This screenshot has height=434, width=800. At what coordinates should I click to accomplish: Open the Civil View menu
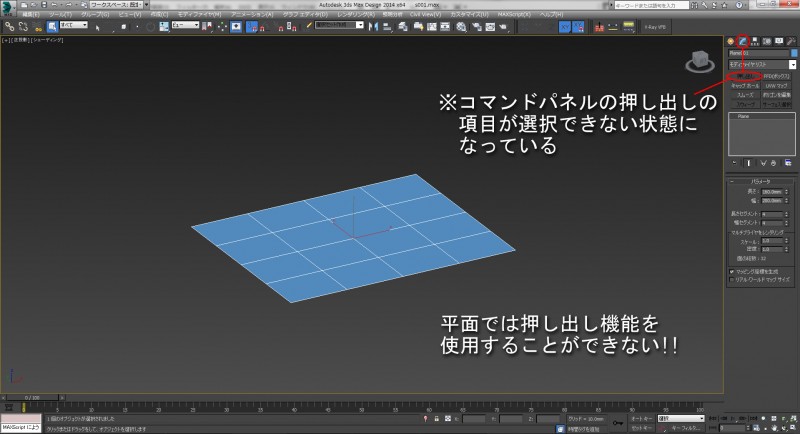click(423, 16)
